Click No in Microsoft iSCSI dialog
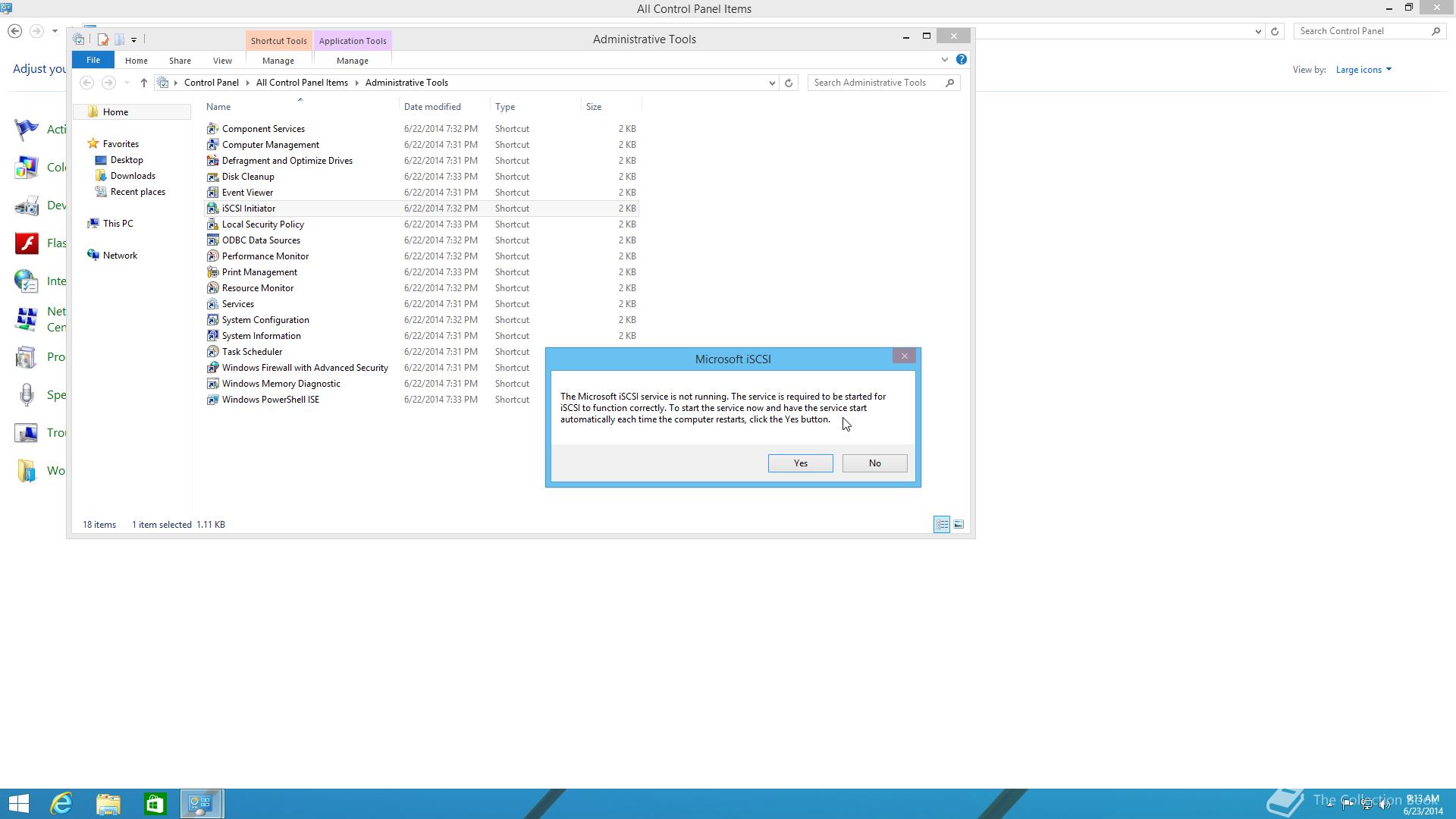1456x819 pixels. tap(874, 463)
